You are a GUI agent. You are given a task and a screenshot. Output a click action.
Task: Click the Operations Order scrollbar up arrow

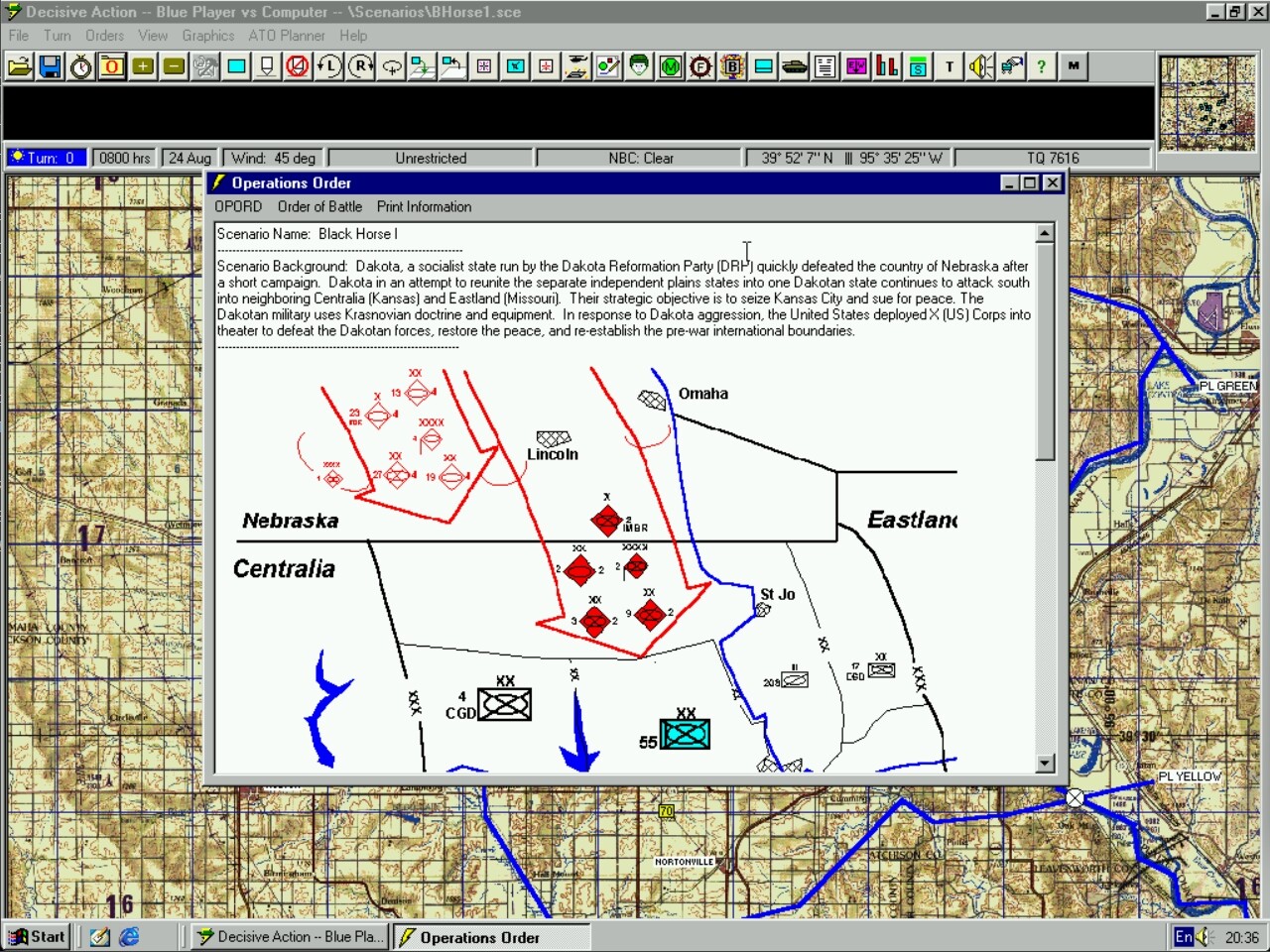[x=1044, y=234]
